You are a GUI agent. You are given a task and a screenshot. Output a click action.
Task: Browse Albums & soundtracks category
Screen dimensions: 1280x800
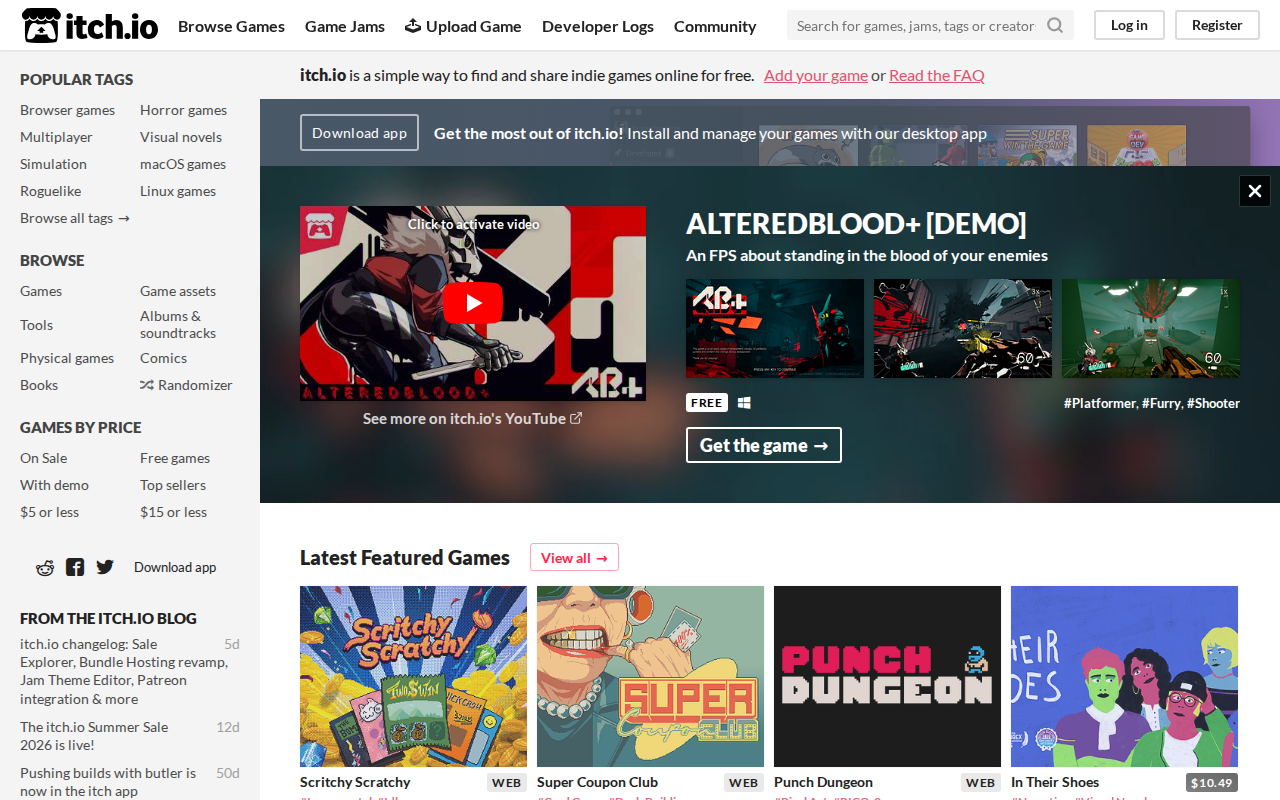point(178,324)
